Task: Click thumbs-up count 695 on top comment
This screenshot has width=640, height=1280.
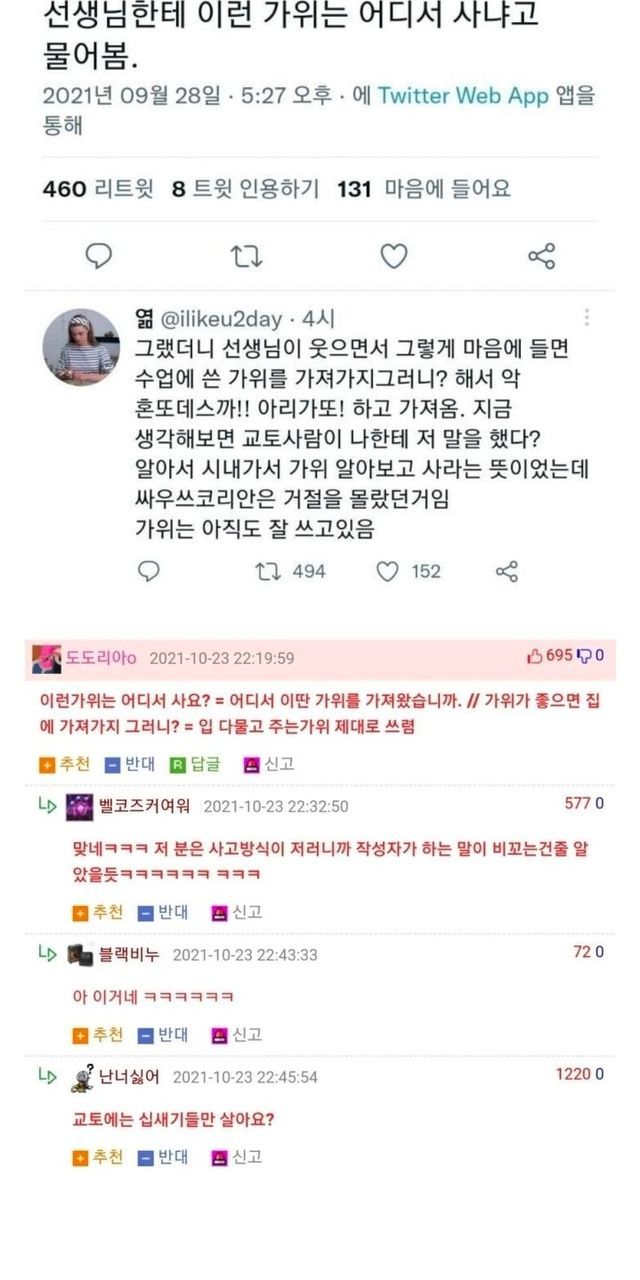Action: pos(551,656)
